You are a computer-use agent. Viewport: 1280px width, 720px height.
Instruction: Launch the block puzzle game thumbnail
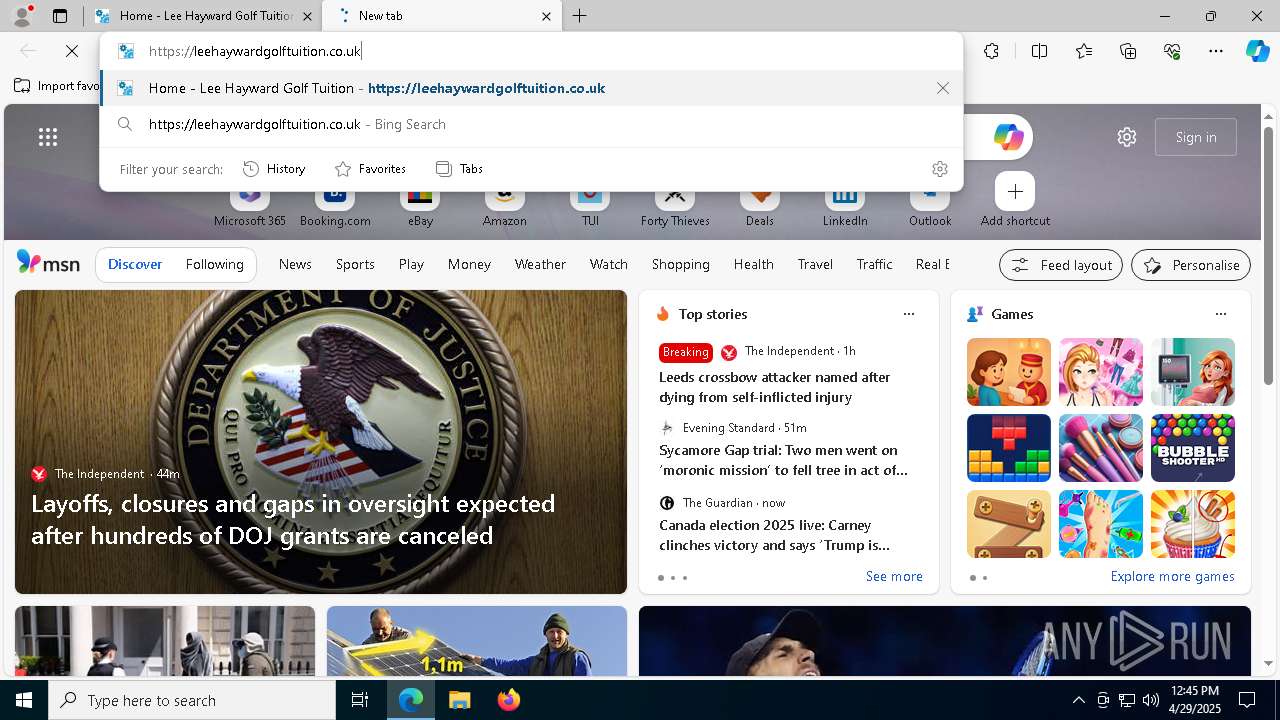pos(1008,448)
